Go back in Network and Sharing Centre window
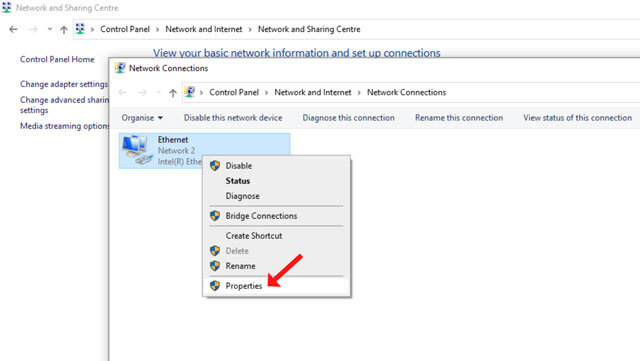Screen dimensions: 640x361 pyautogui.click(x=13, y=29)
